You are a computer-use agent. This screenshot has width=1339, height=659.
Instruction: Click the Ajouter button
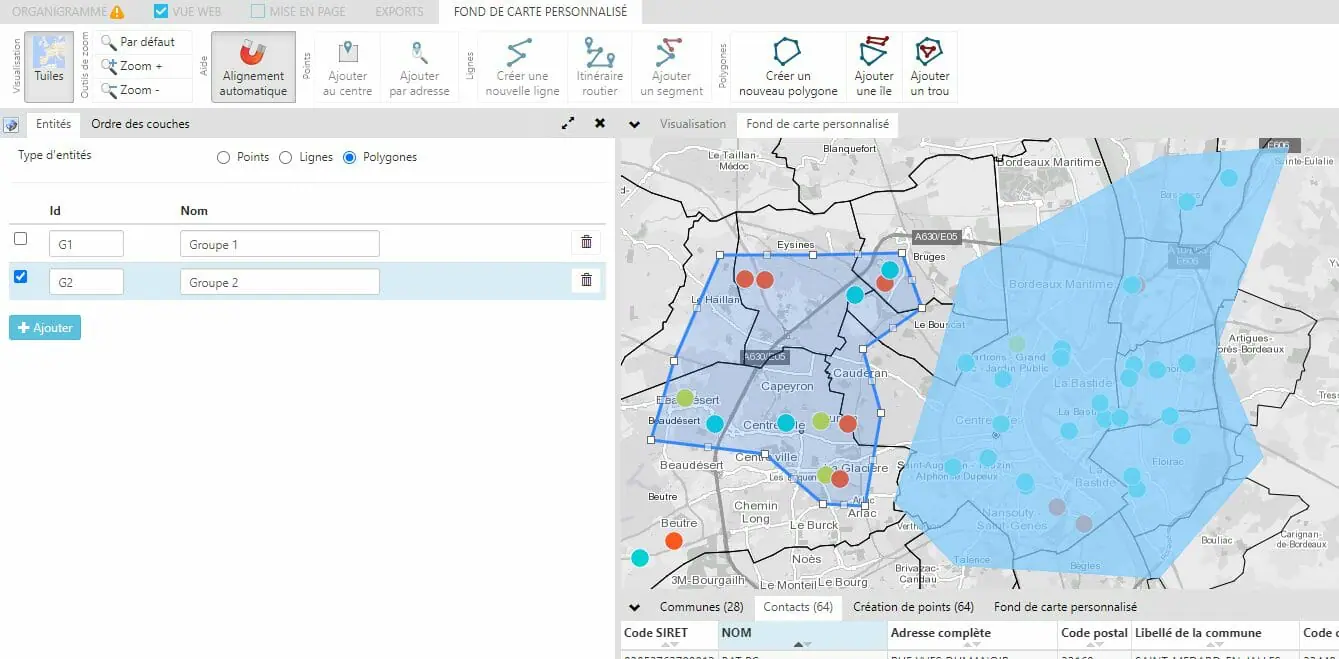click(45, 328)
